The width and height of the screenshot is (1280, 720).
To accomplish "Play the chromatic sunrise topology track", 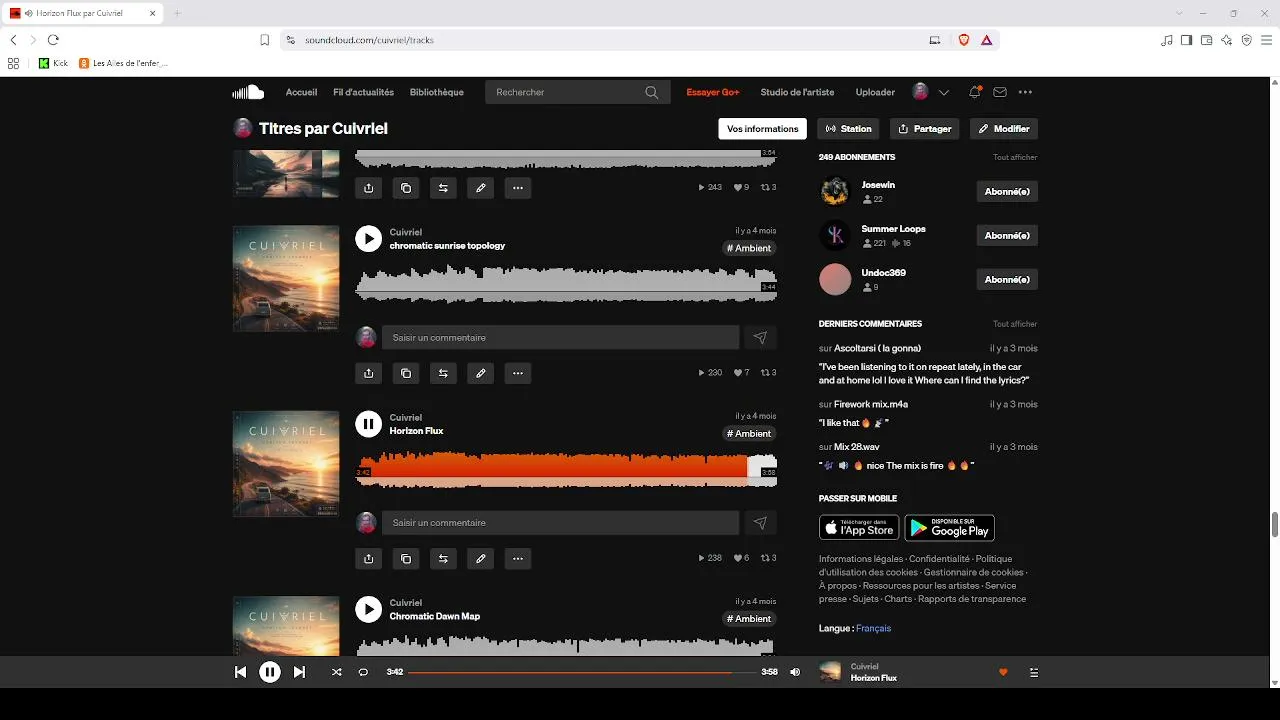I will click(368, 238).
